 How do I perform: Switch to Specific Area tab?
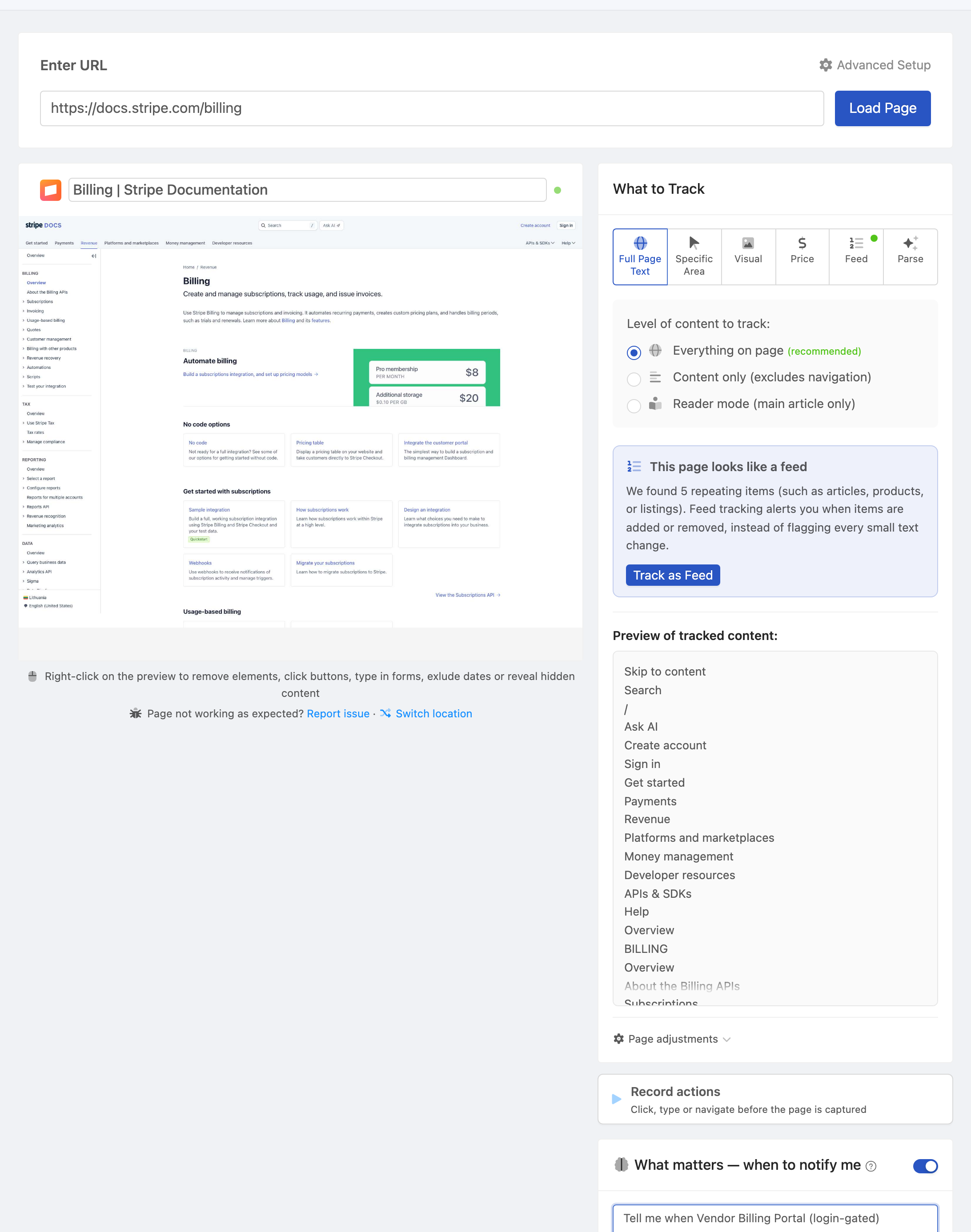tap(694, 257)
